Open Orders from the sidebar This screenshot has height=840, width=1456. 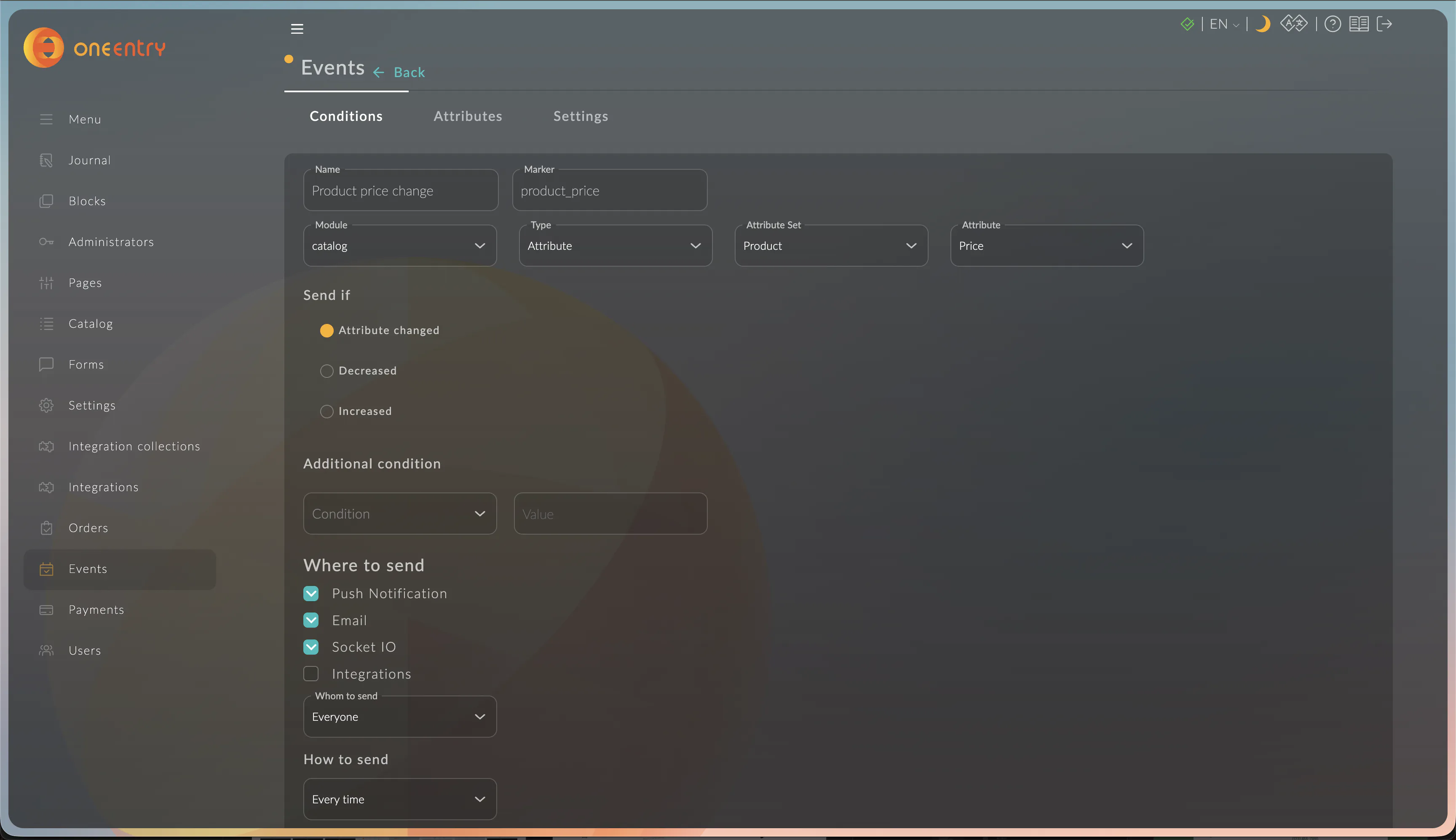click(88, 528)
